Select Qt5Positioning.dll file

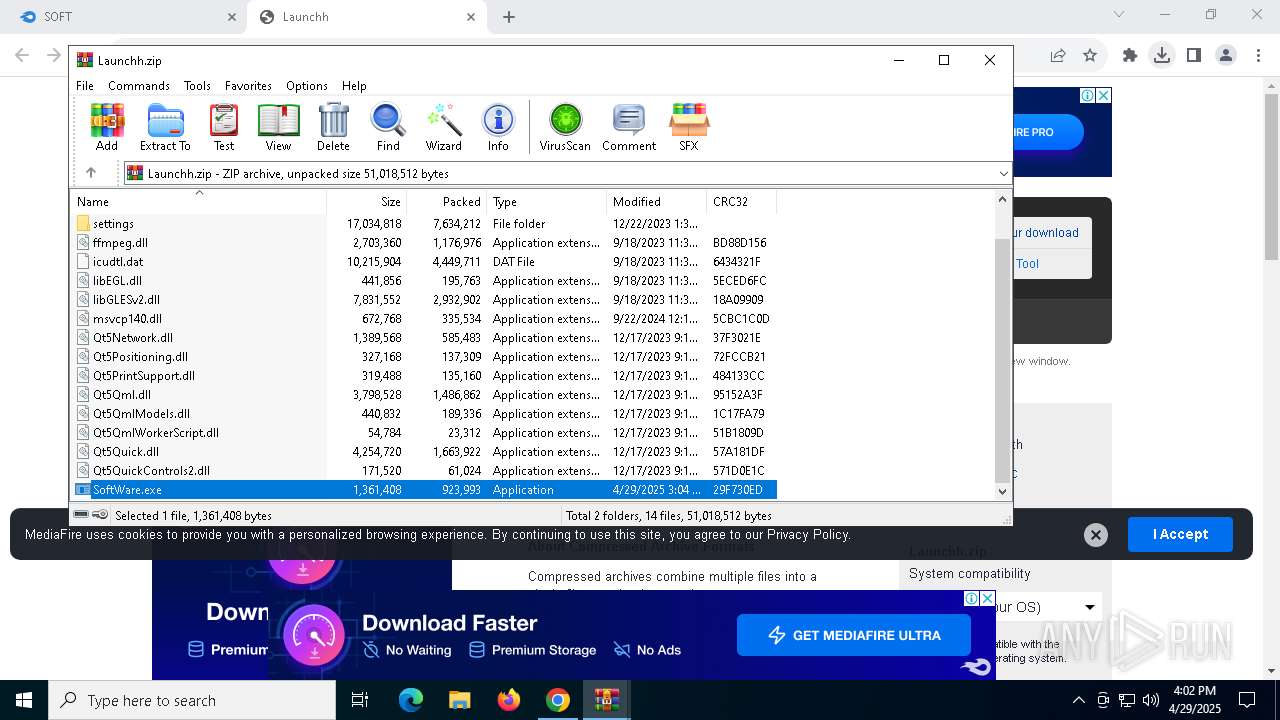click(x=425, y=357)
